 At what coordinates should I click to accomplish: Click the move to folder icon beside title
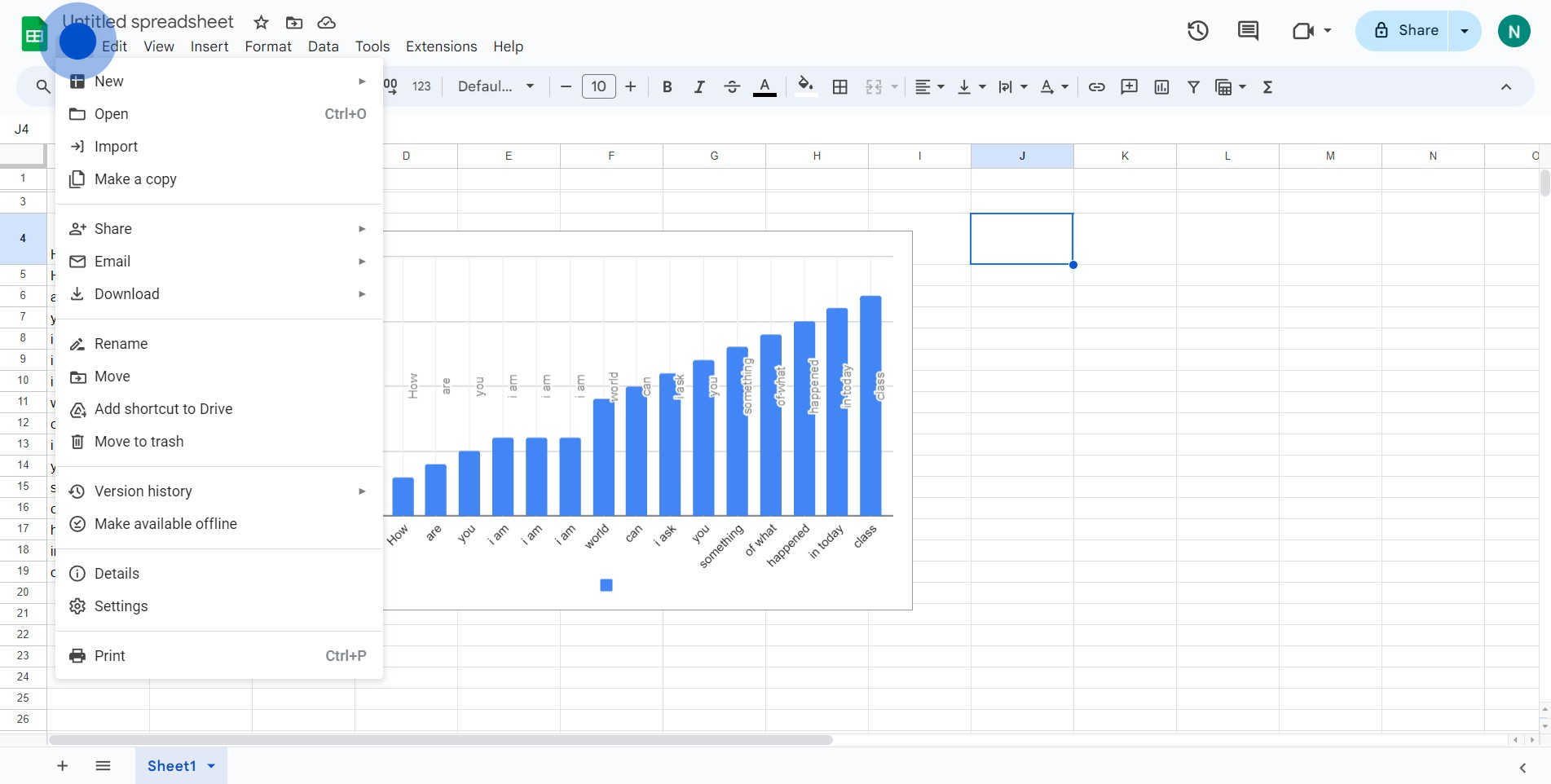click(294, 22)
